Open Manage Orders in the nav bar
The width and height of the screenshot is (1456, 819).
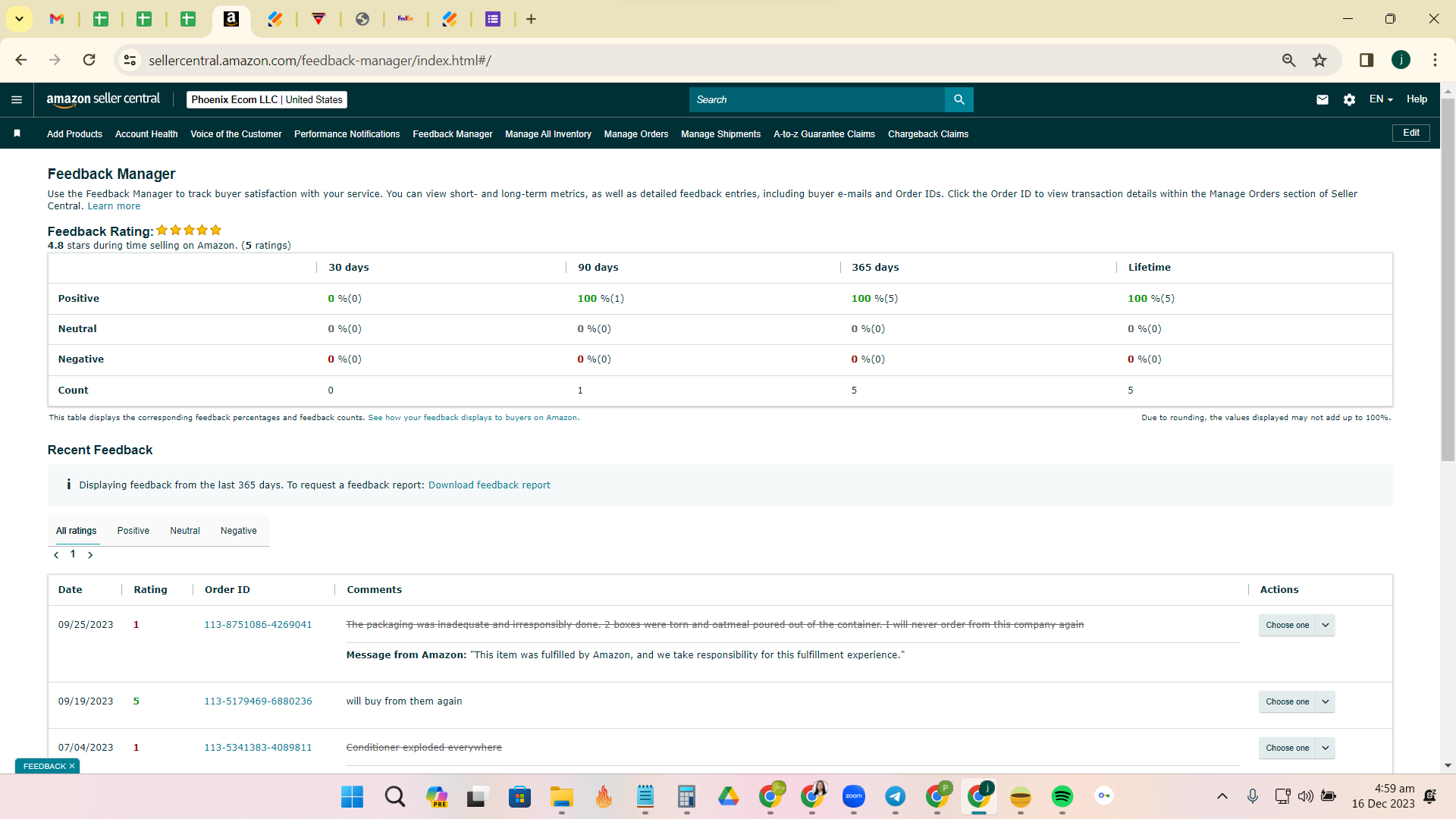[636, 134]
